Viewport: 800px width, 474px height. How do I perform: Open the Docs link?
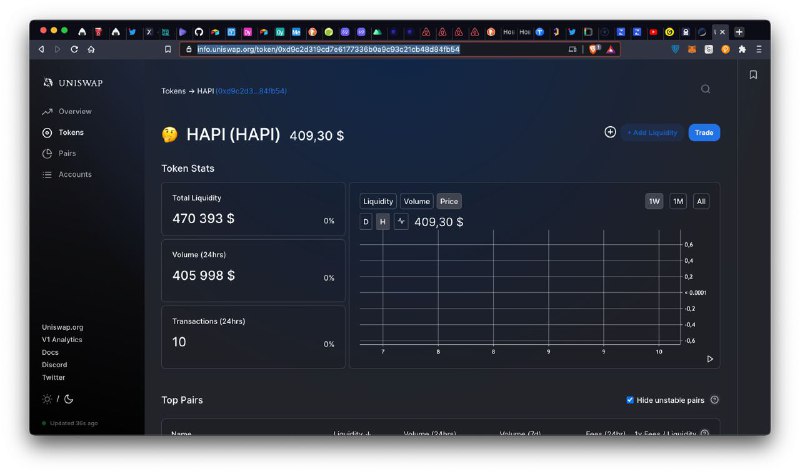coord(50,353)
